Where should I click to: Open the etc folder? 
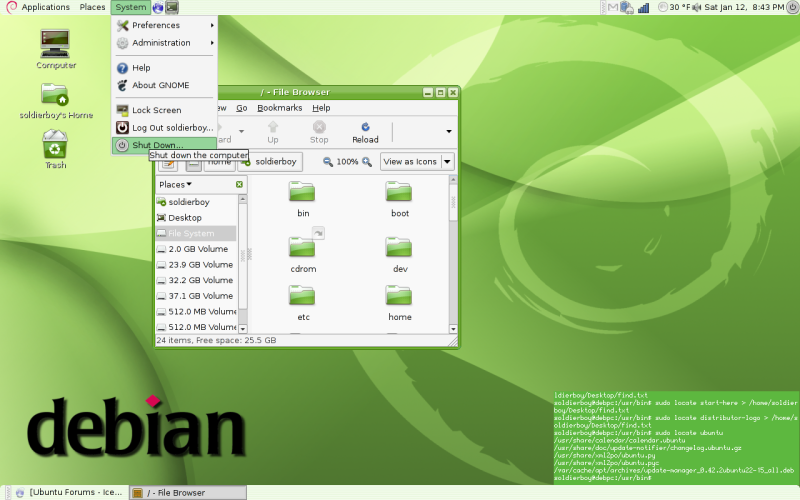pos(303,303)
